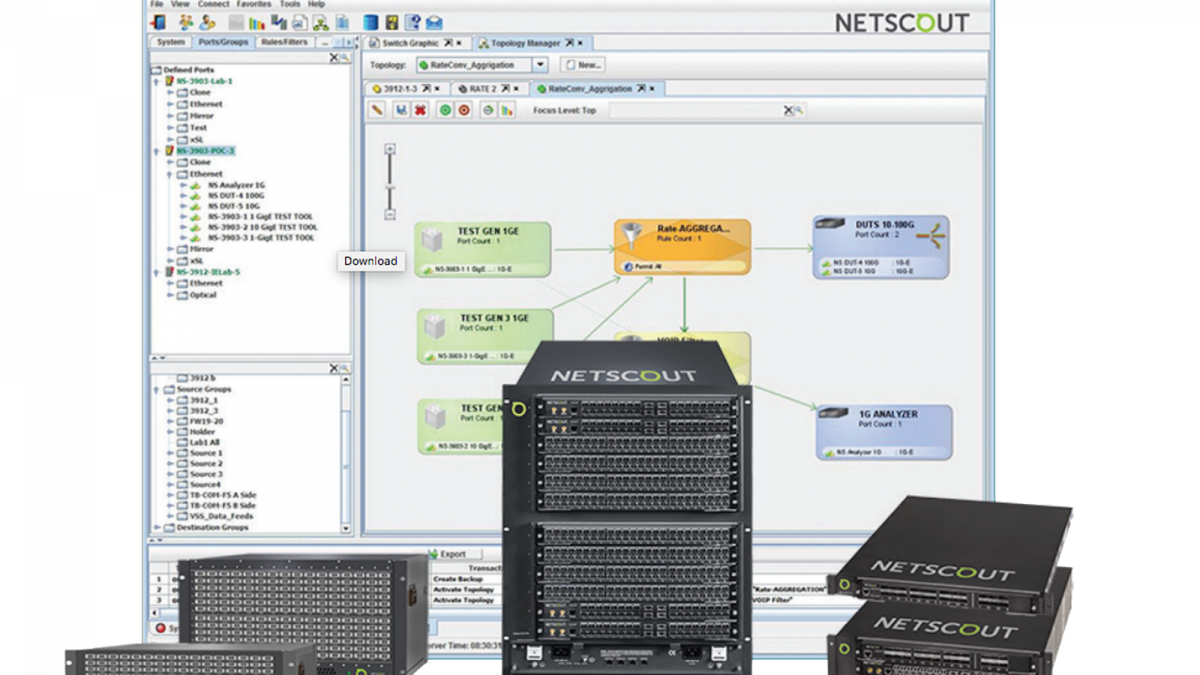Switch to the System tab
This screenshot has width=1200, height=675.
tap(171, 42)
